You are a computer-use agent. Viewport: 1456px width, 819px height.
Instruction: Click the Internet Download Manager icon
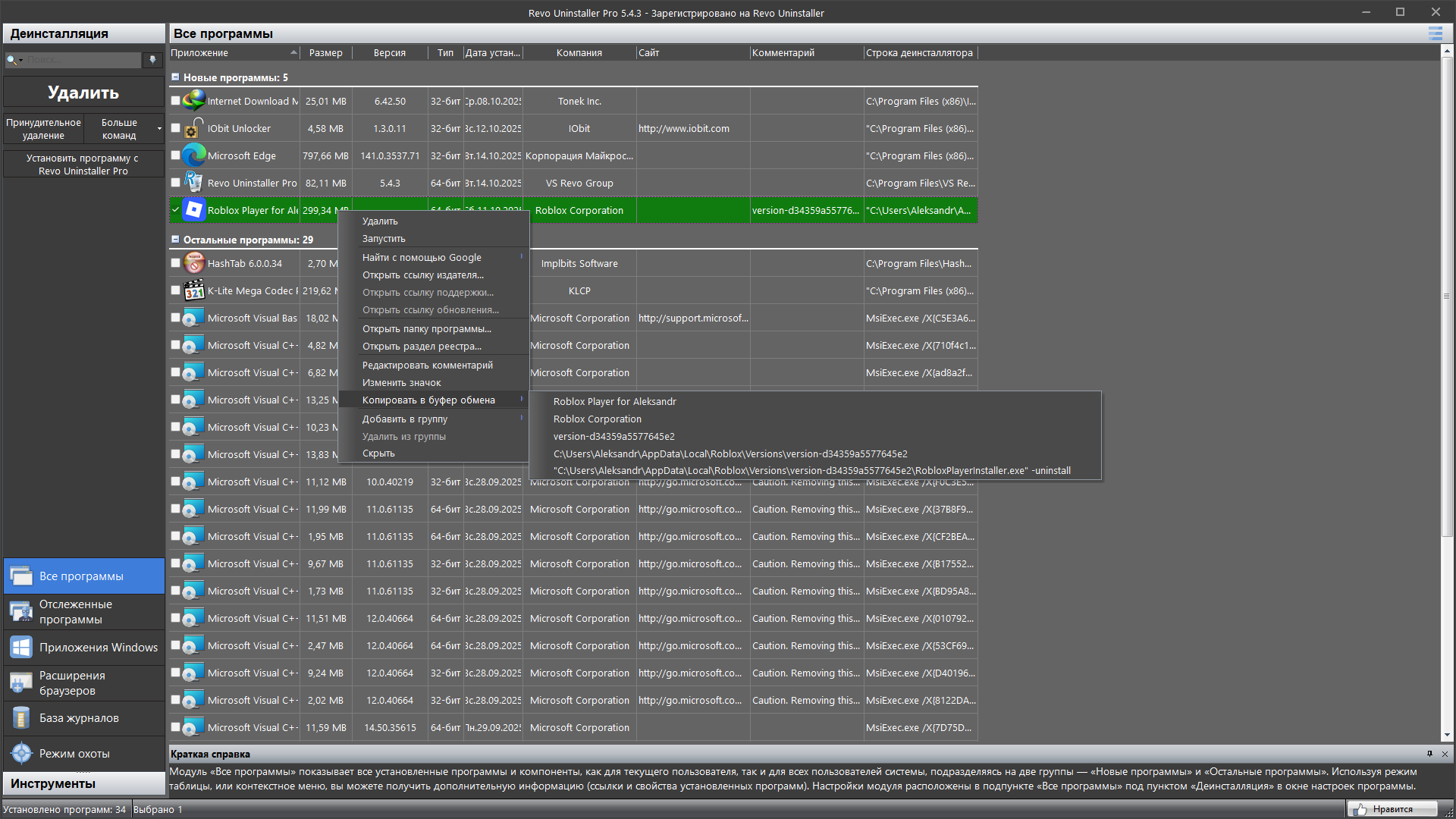pyautogui.click(x=194, y=101)
